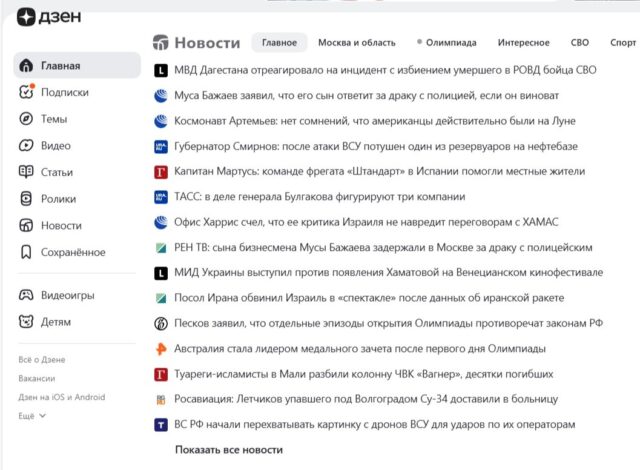This screenshot has height=470, width=640.
Task: Open headline Офис Харрис счел
Action: coord(366,222)
